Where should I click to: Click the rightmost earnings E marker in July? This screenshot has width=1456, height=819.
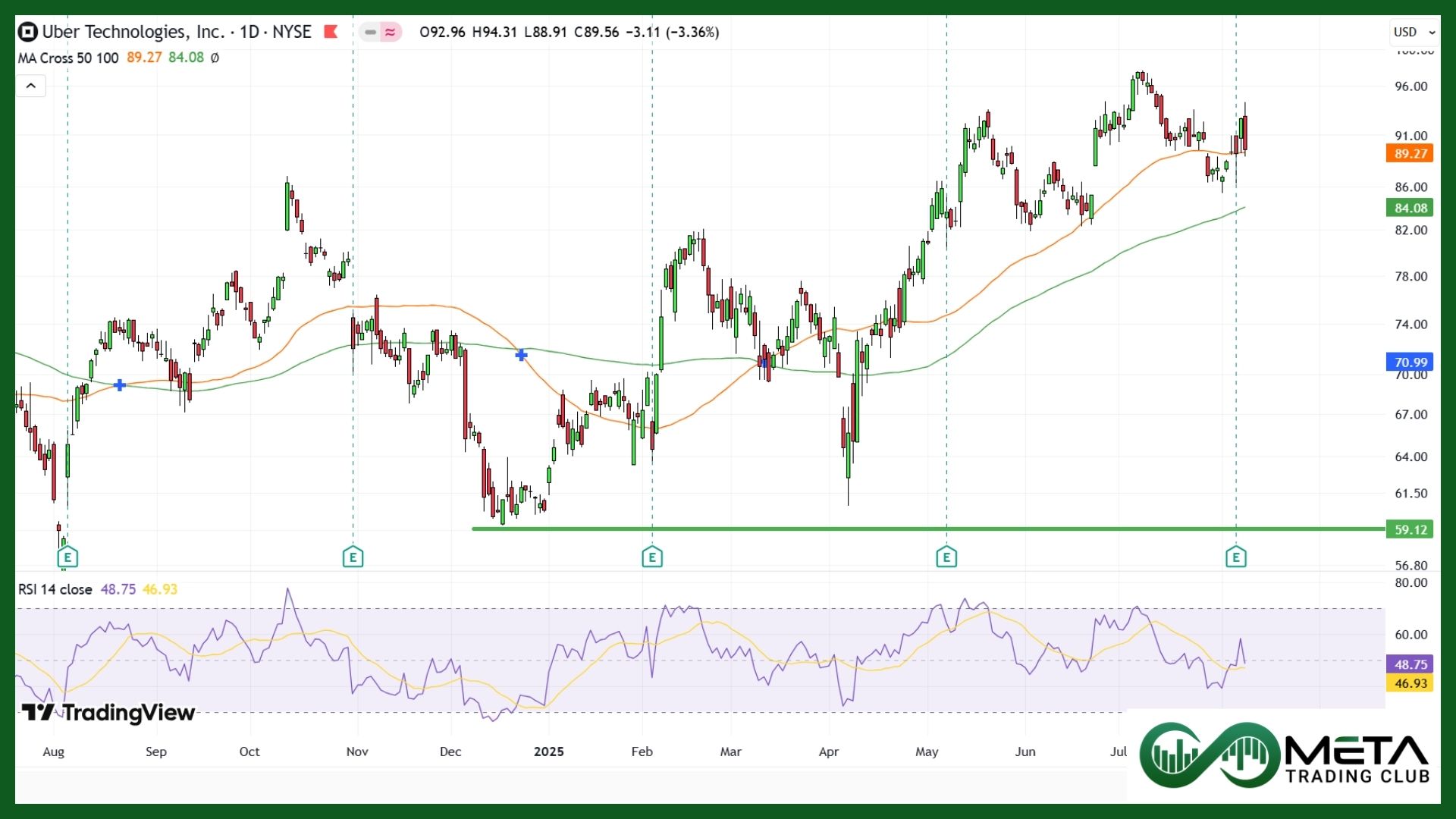tap(1236, 558)
